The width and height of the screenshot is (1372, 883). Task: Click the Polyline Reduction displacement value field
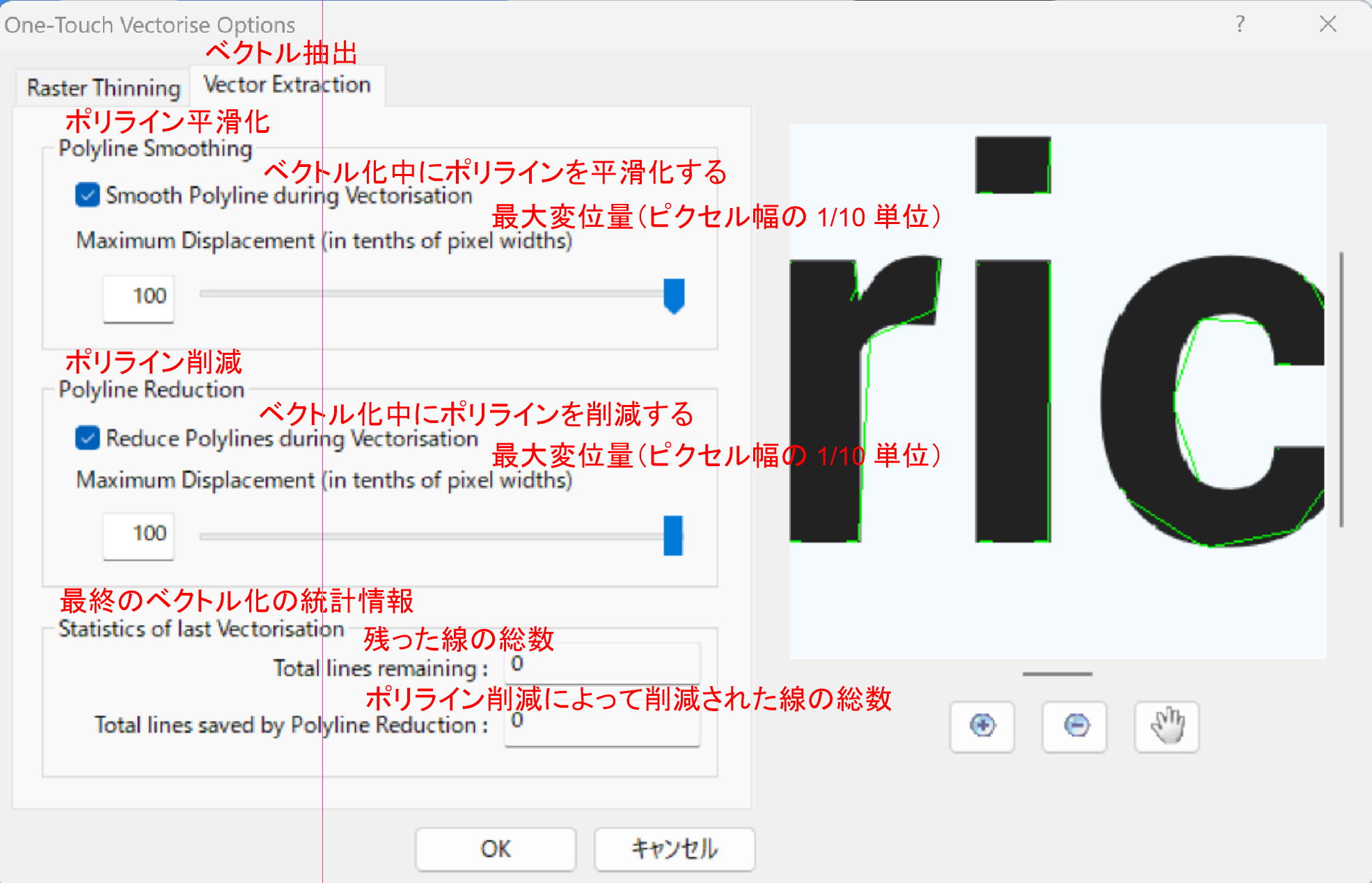pyautogui.click(x=139, y=534)
